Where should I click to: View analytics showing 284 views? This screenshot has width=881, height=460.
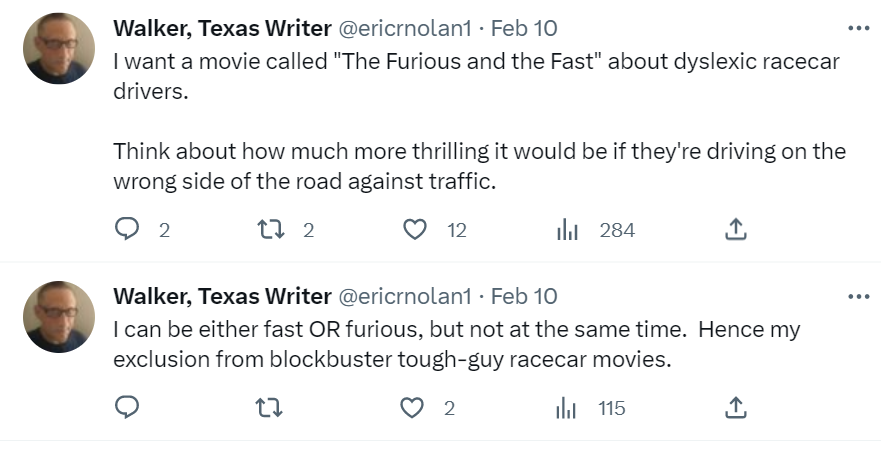point(568,230)
